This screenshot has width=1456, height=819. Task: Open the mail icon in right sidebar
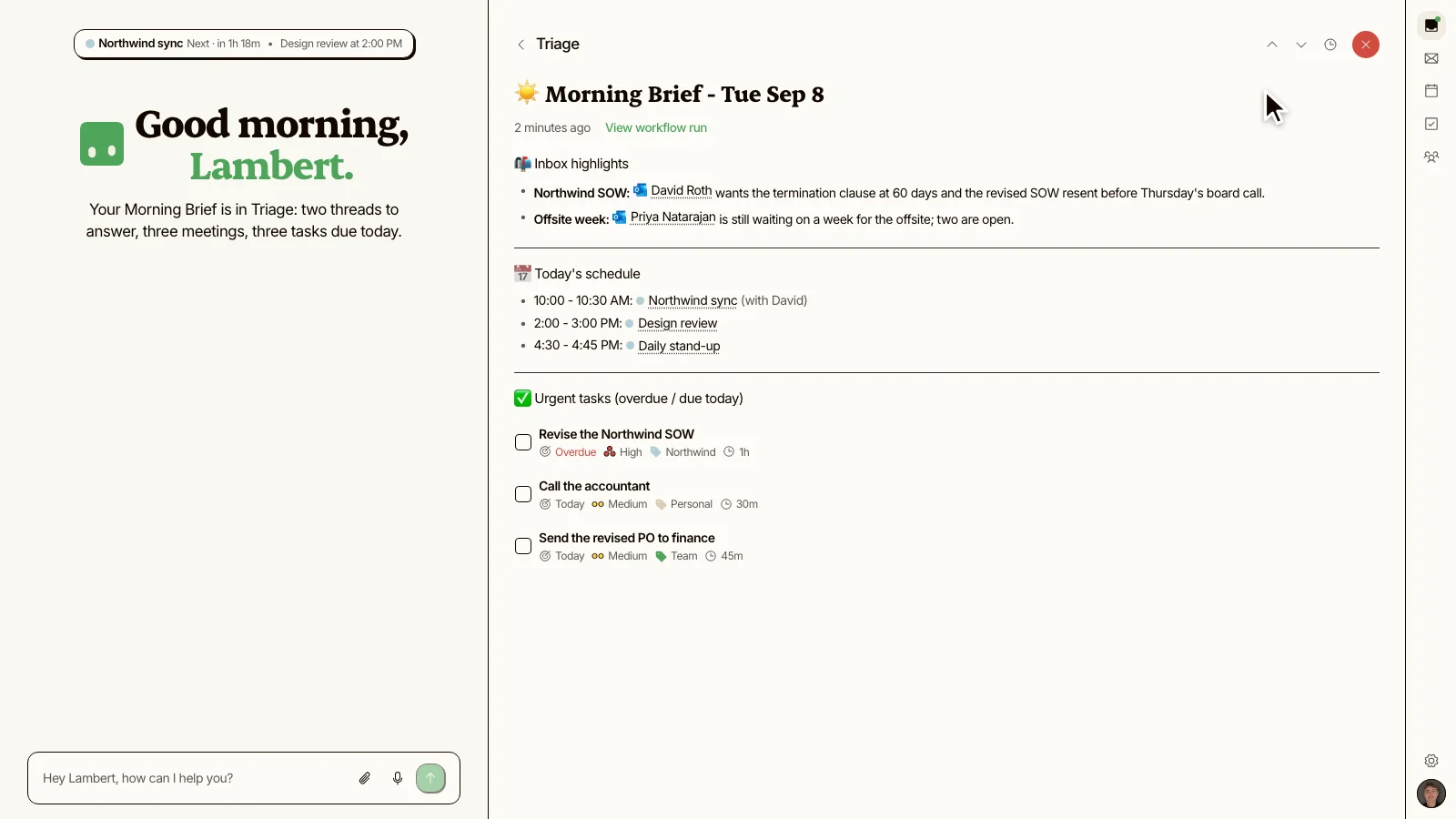point(1431,58)
